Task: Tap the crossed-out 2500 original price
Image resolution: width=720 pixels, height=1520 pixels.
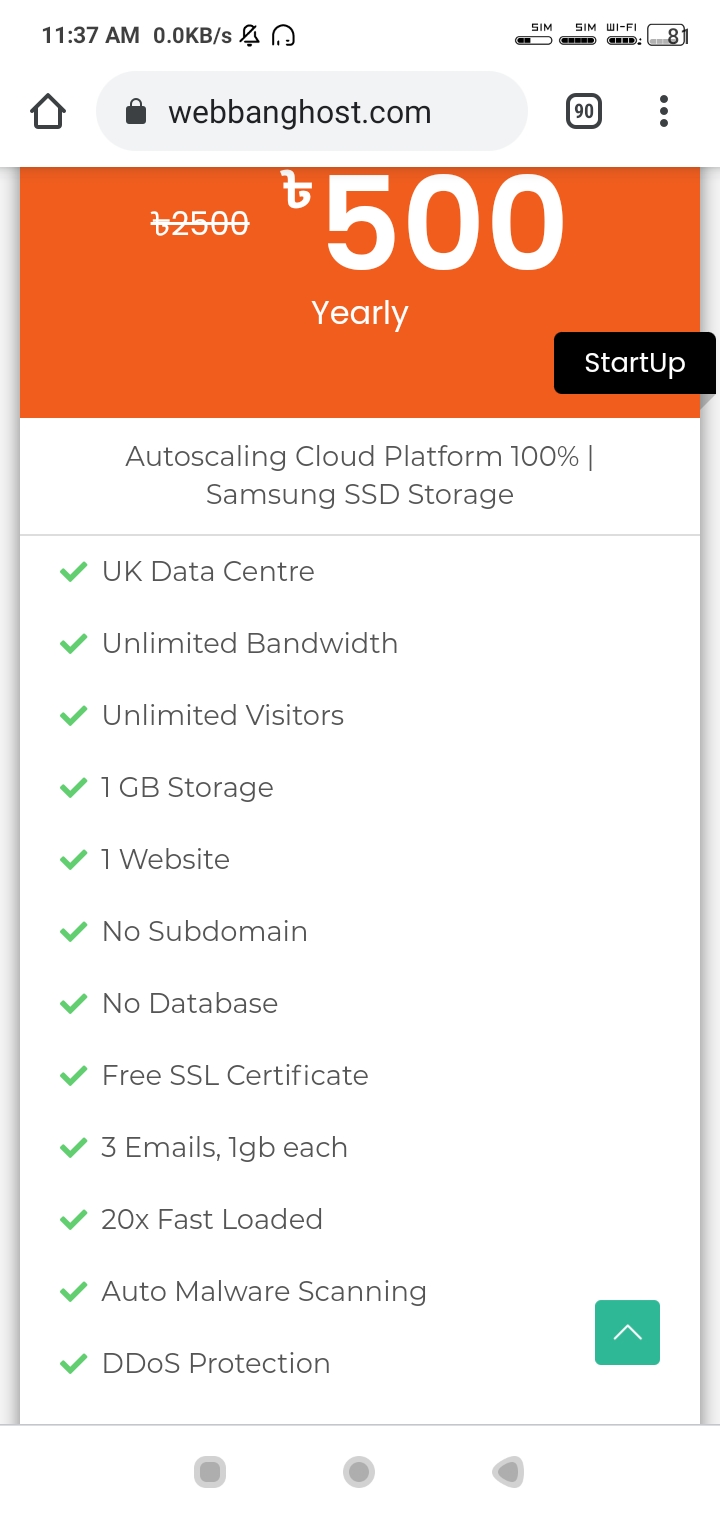Action: point(200,224)
